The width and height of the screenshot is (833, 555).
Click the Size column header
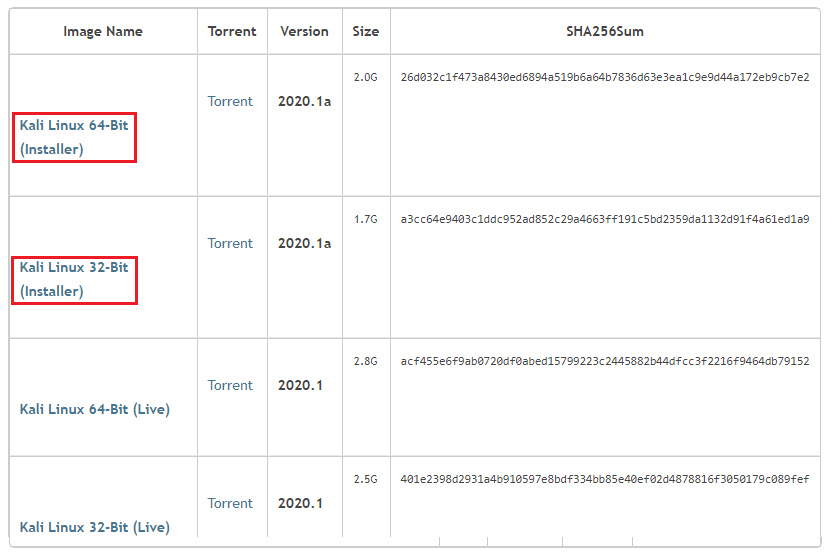pyautogui.click(x=366, y=31)
